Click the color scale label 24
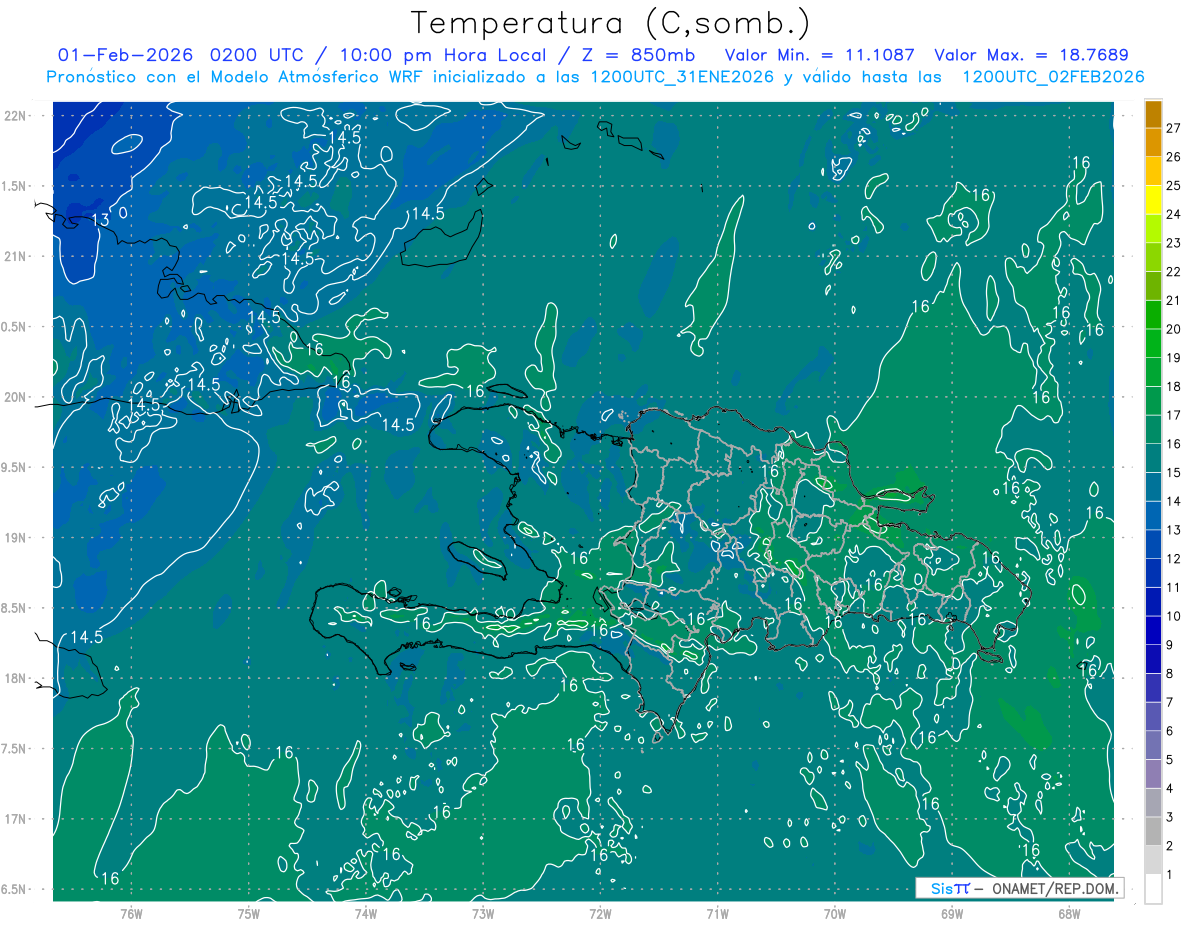The width and height of the screenshot is (1200, 927). coord(1174,214)
